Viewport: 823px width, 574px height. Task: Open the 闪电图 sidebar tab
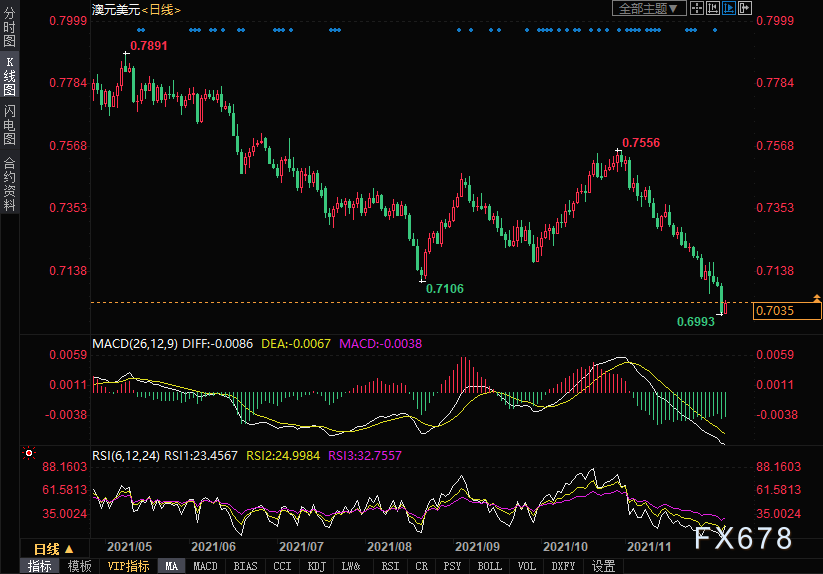click(x=9, y=125)
